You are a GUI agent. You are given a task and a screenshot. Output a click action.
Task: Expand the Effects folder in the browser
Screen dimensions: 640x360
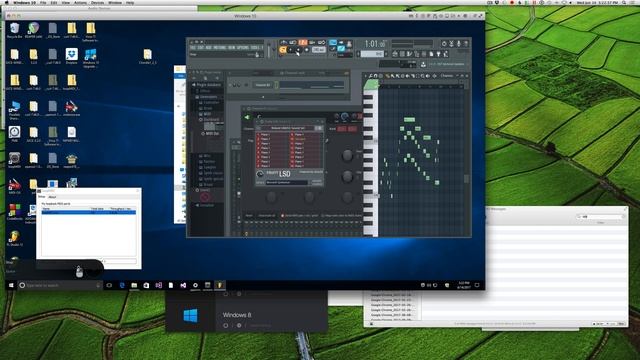pyautogui.click(x=204, y=91)
